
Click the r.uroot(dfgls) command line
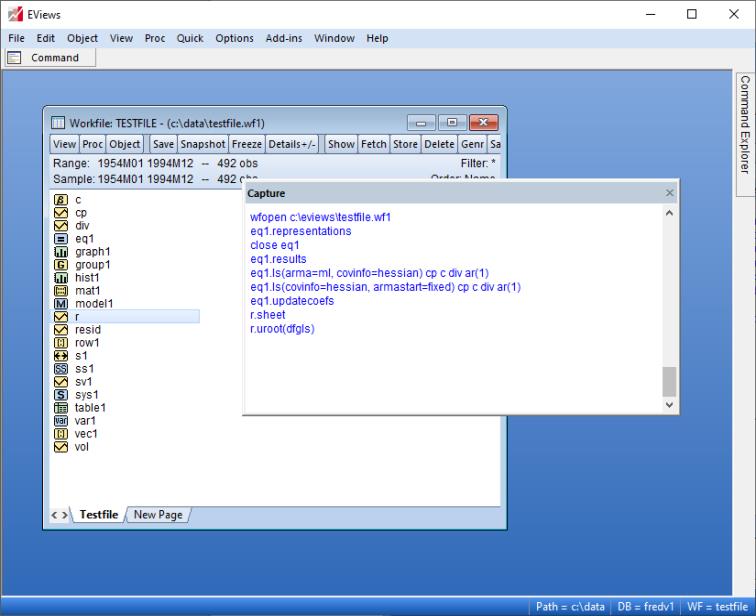click(x=282, y=329)
